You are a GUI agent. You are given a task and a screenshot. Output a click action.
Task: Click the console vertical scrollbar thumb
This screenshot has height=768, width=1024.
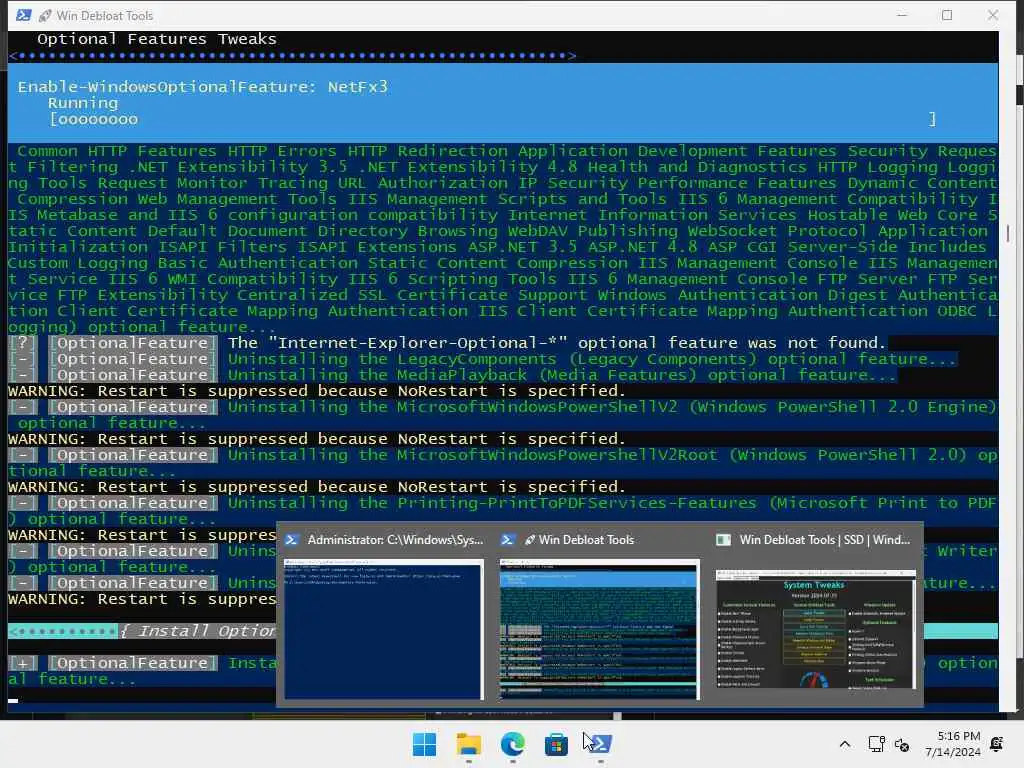click(x=1008, y=232)
